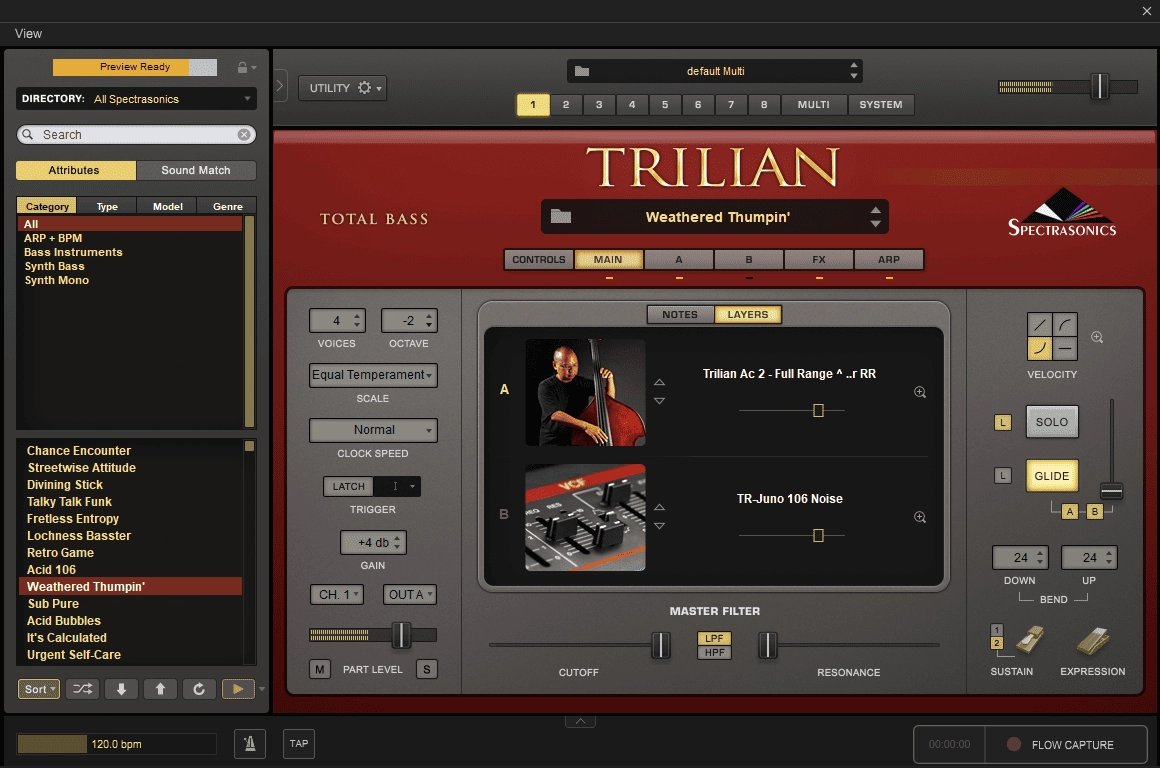1160x768 pixels.
Task: Click the refresh browser icon
Action: pyautogui.click(x=199, y=689)
